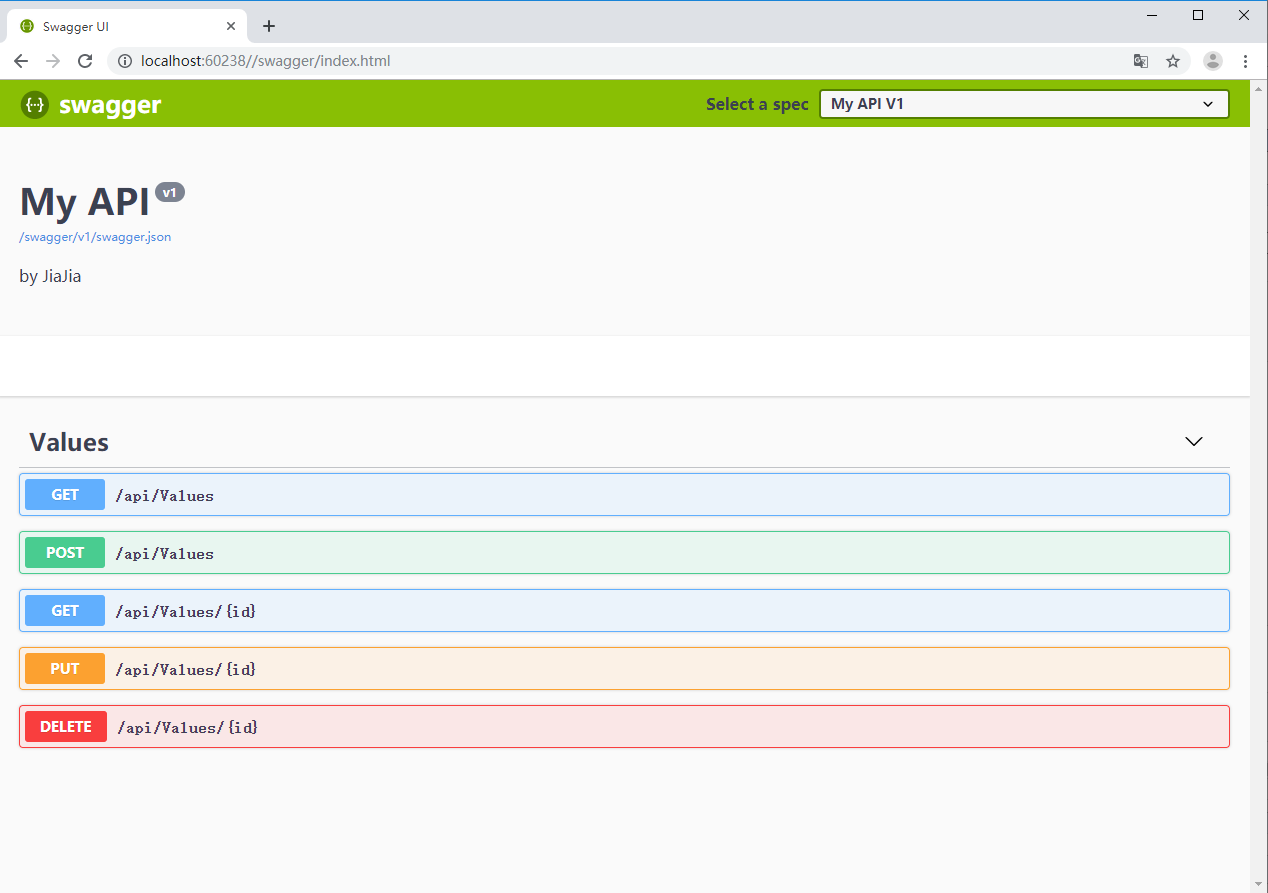Click the browser forward arrow
1268x893 pixels.
coord(53,61)
